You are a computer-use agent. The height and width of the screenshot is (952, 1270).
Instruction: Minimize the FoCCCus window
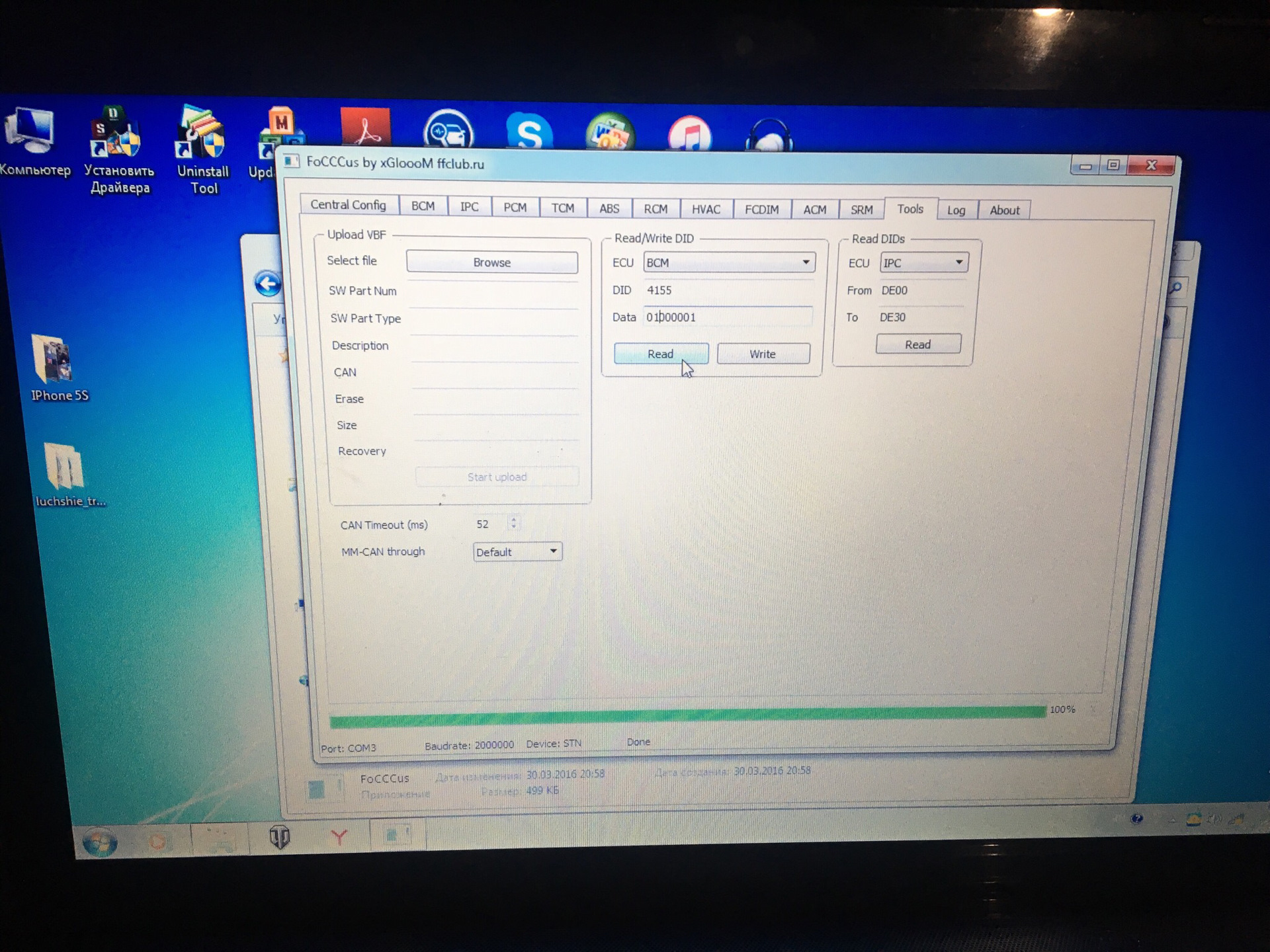coord(1085,166)
